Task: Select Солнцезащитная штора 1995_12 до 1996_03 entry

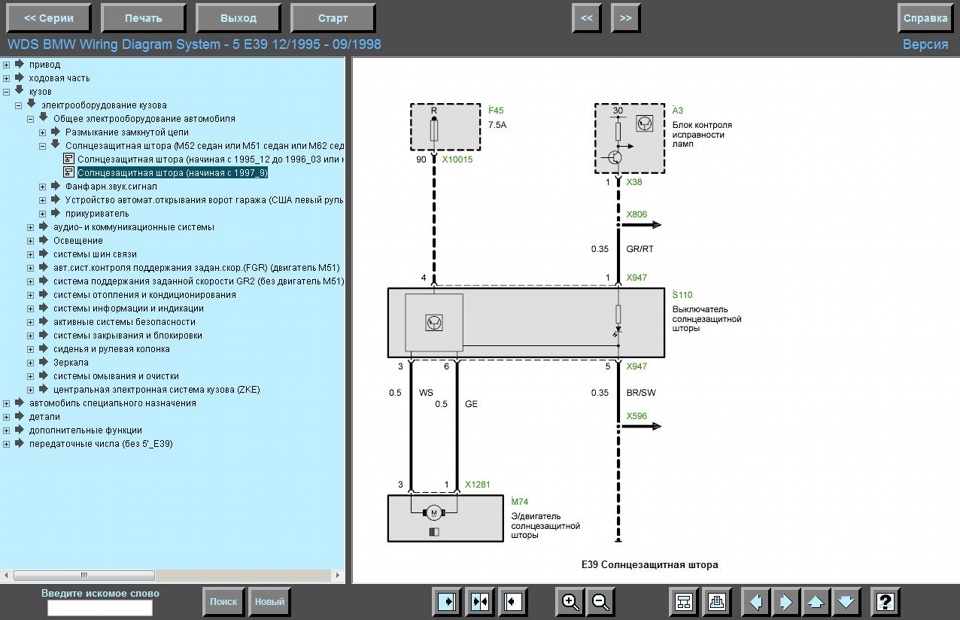Action: pos(211,160)
